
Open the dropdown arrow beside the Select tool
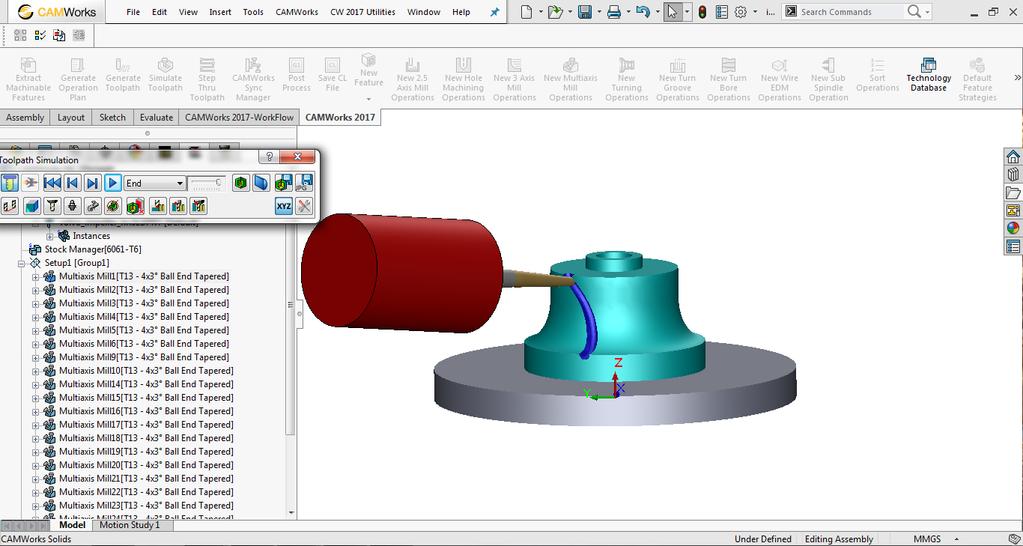(686, 12)
